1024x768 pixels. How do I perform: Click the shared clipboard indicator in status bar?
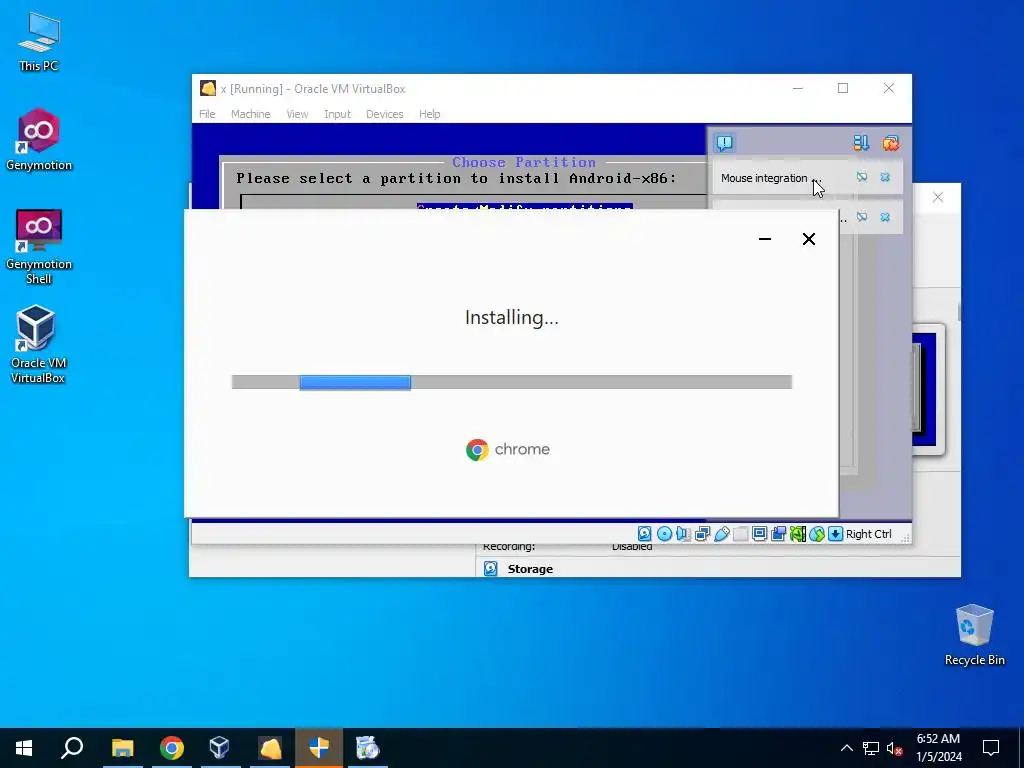(x=778, y=534)
